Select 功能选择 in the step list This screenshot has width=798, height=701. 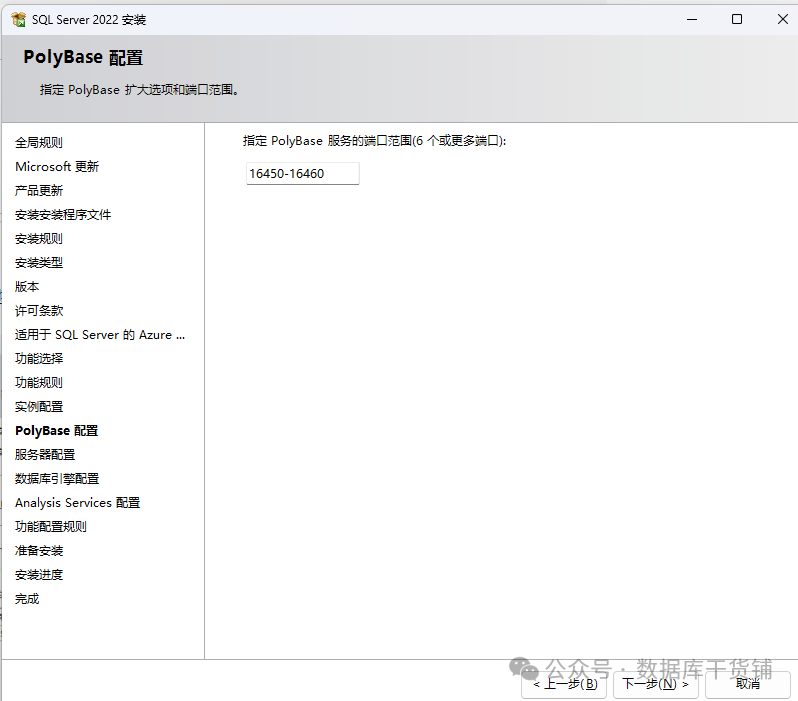(x=39, y=358)
